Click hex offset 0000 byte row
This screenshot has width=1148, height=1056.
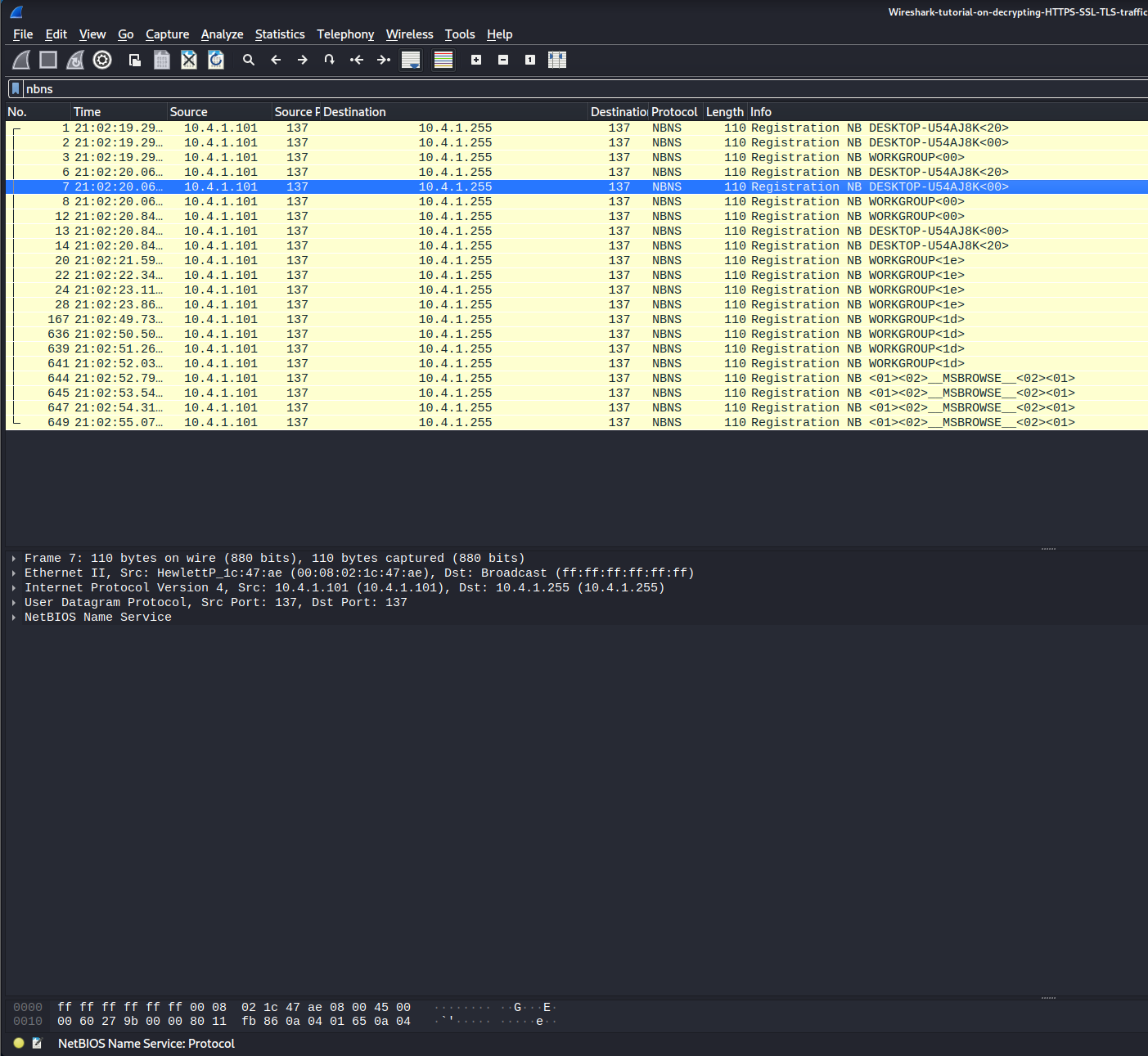click(x=234, y=1008)
